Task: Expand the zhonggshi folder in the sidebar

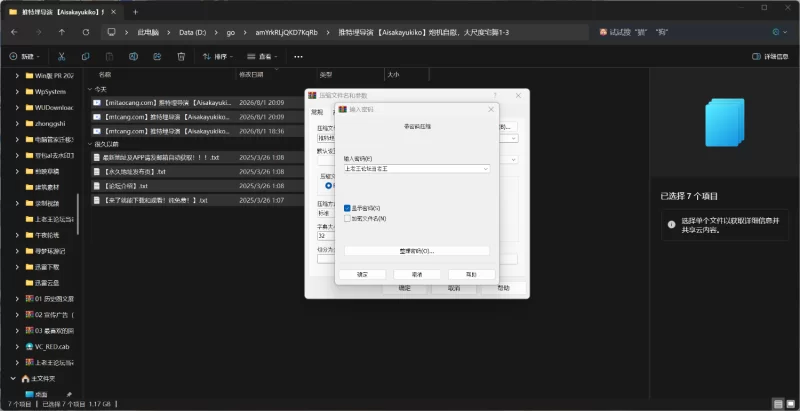Action: point(17,123)
